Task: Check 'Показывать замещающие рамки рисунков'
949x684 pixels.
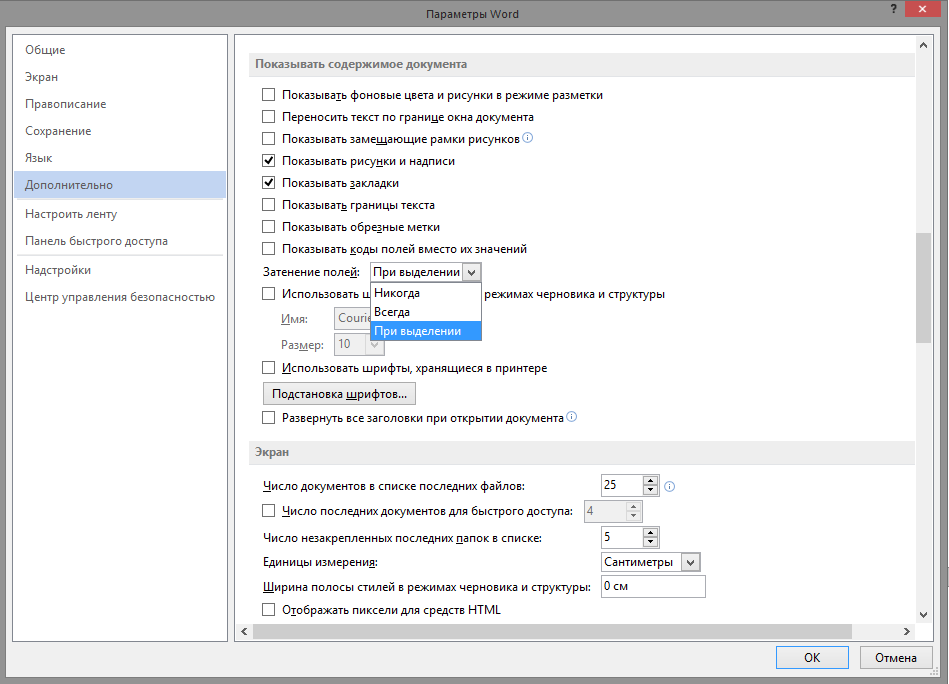Action: click(268, 139)
